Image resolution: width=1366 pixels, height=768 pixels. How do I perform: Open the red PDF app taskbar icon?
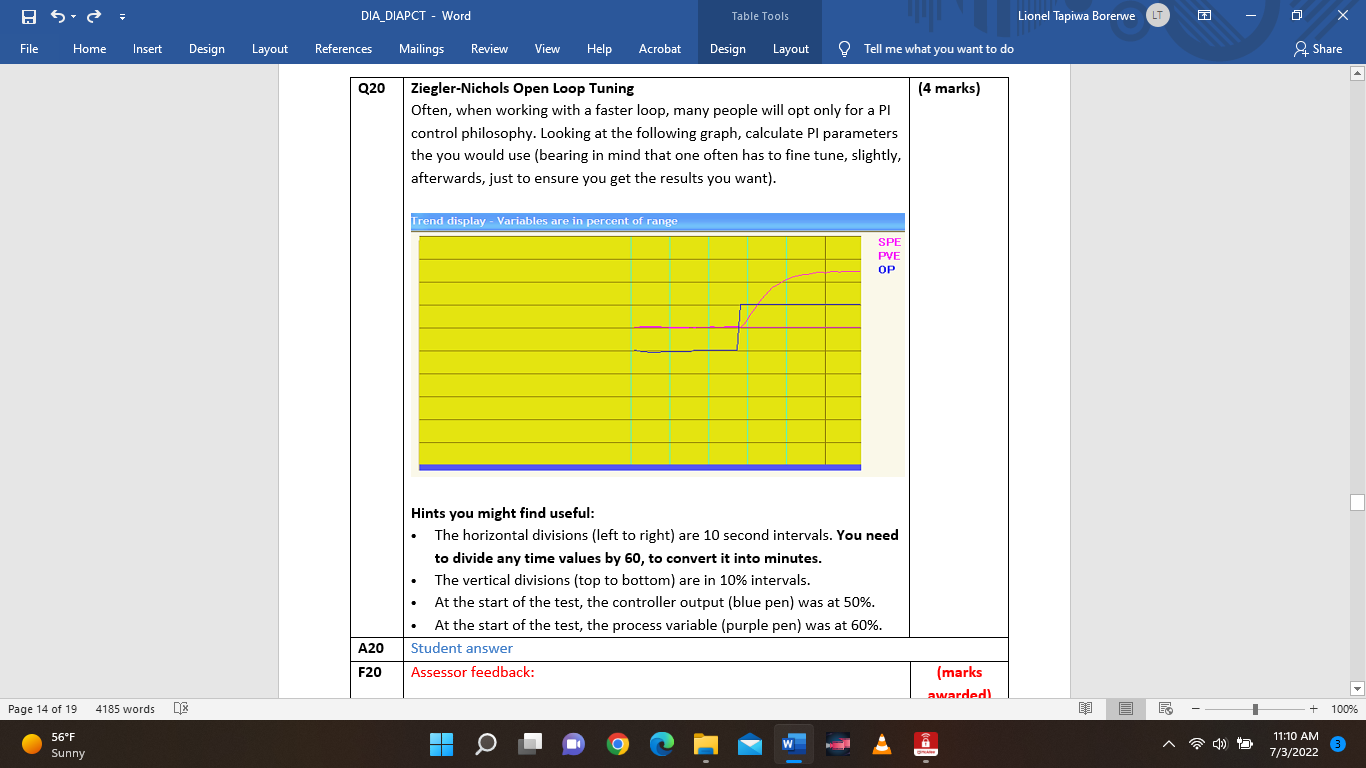point(926,744)
